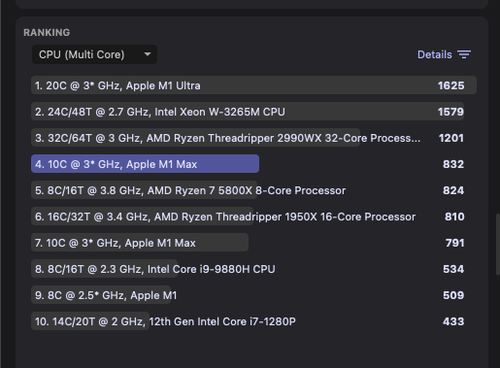Select the 8C Apple M1 row
This screenshot has width=500, height=368.
pyautogui.click(x=254, y=295)
